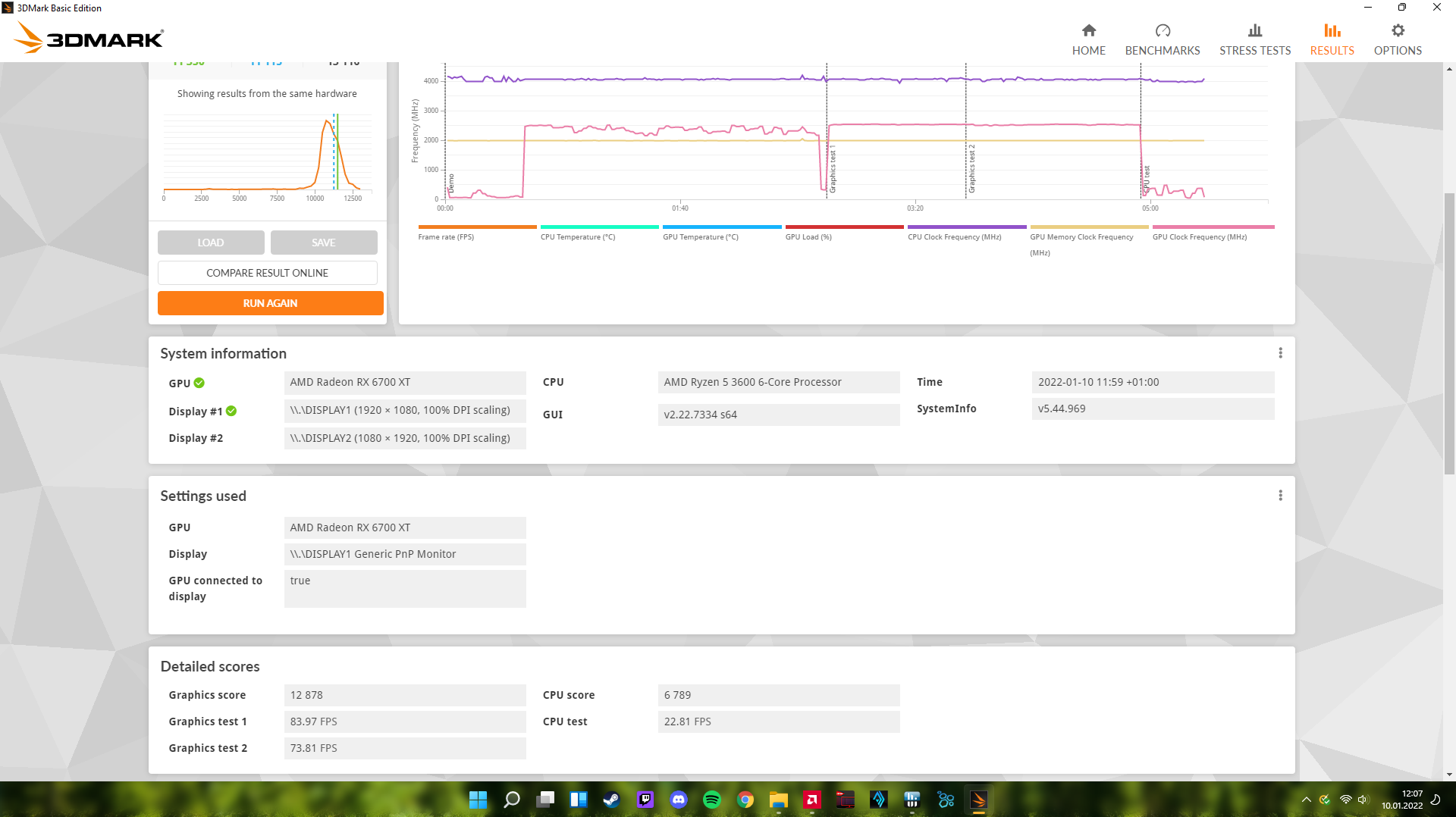The image size is (1456, 817).
Task: Open Spotify from taskbar
Action: 712,800
